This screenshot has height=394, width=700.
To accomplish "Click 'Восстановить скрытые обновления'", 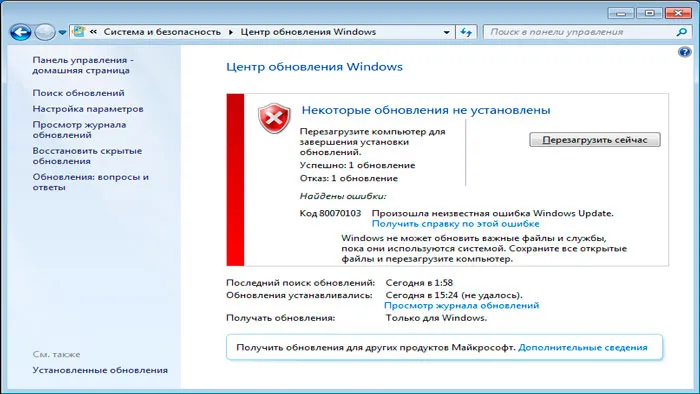I will coord(87,156).
